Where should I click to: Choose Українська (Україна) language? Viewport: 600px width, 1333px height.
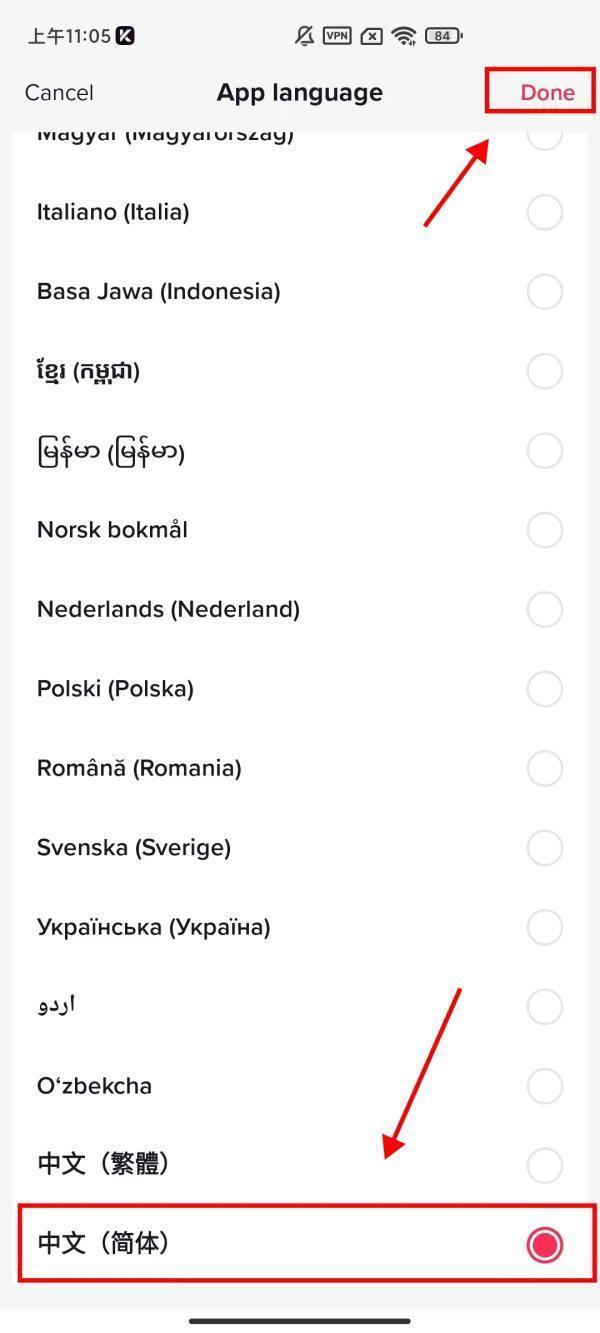[x=300, y=926]
